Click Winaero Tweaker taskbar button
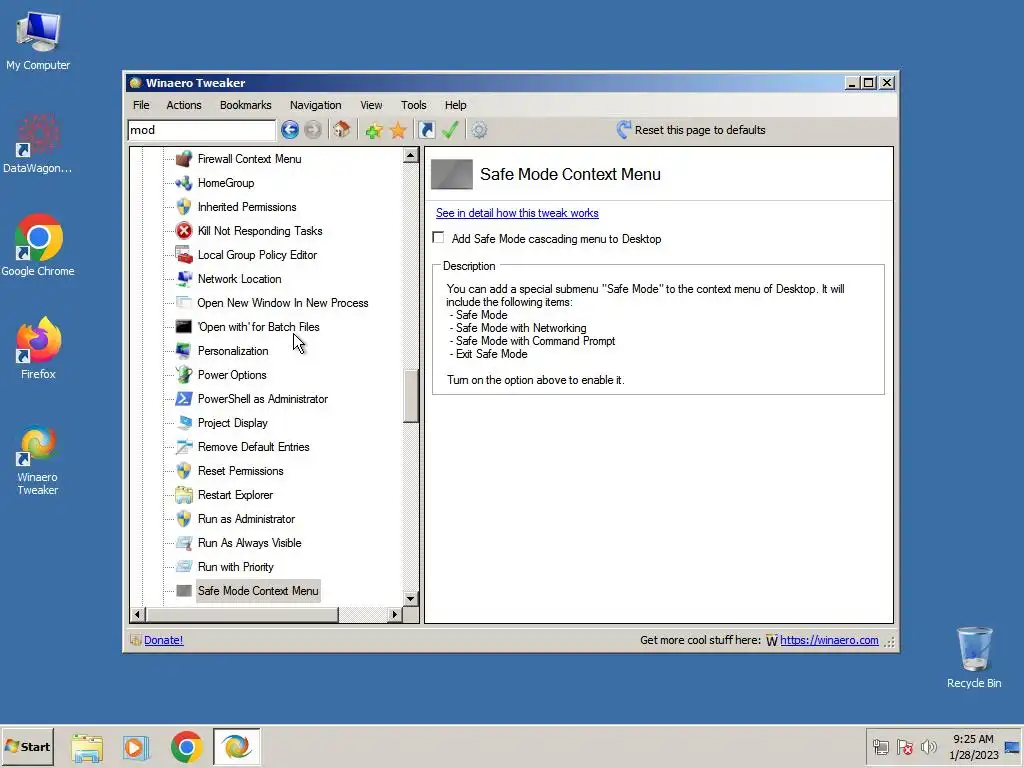This screenshot has height=768, width=1024. tap(236, 746)
